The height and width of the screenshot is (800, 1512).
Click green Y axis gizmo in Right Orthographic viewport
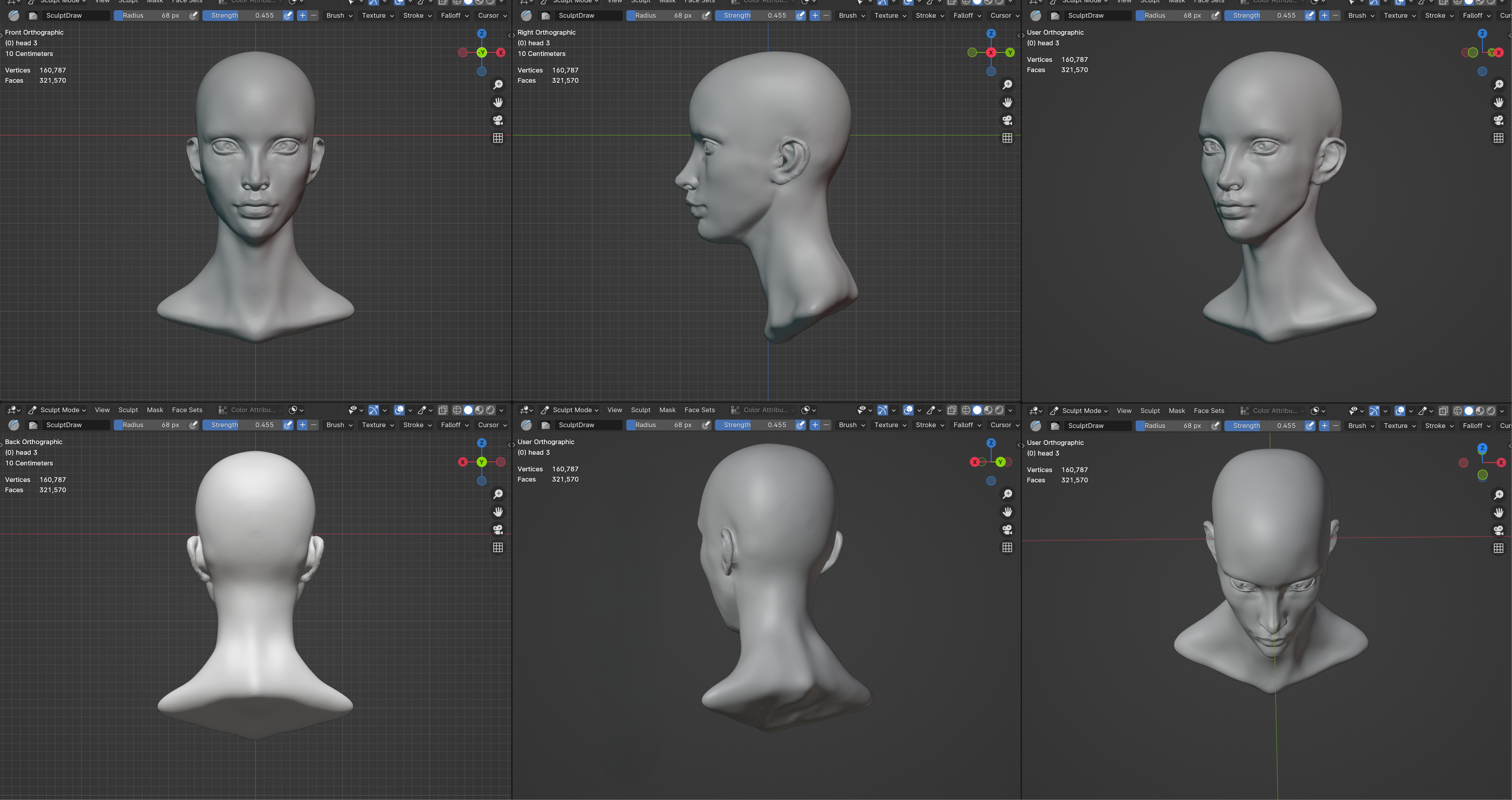(1010, 52)
